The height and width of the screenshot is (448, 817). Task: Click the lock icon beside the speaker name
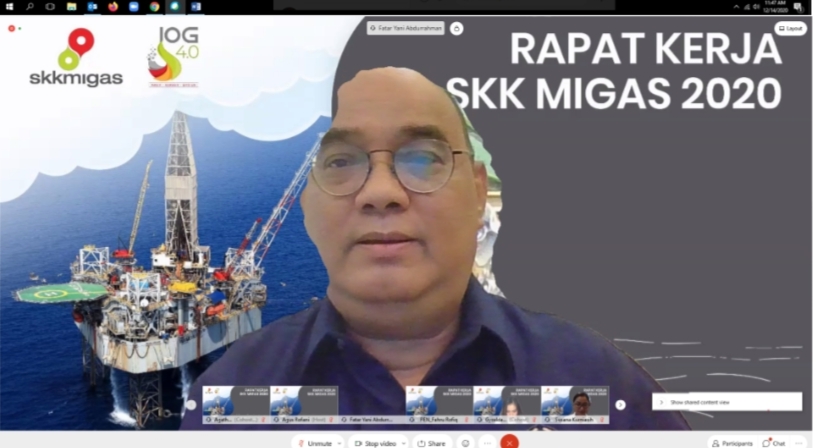[x=456, y=29]
